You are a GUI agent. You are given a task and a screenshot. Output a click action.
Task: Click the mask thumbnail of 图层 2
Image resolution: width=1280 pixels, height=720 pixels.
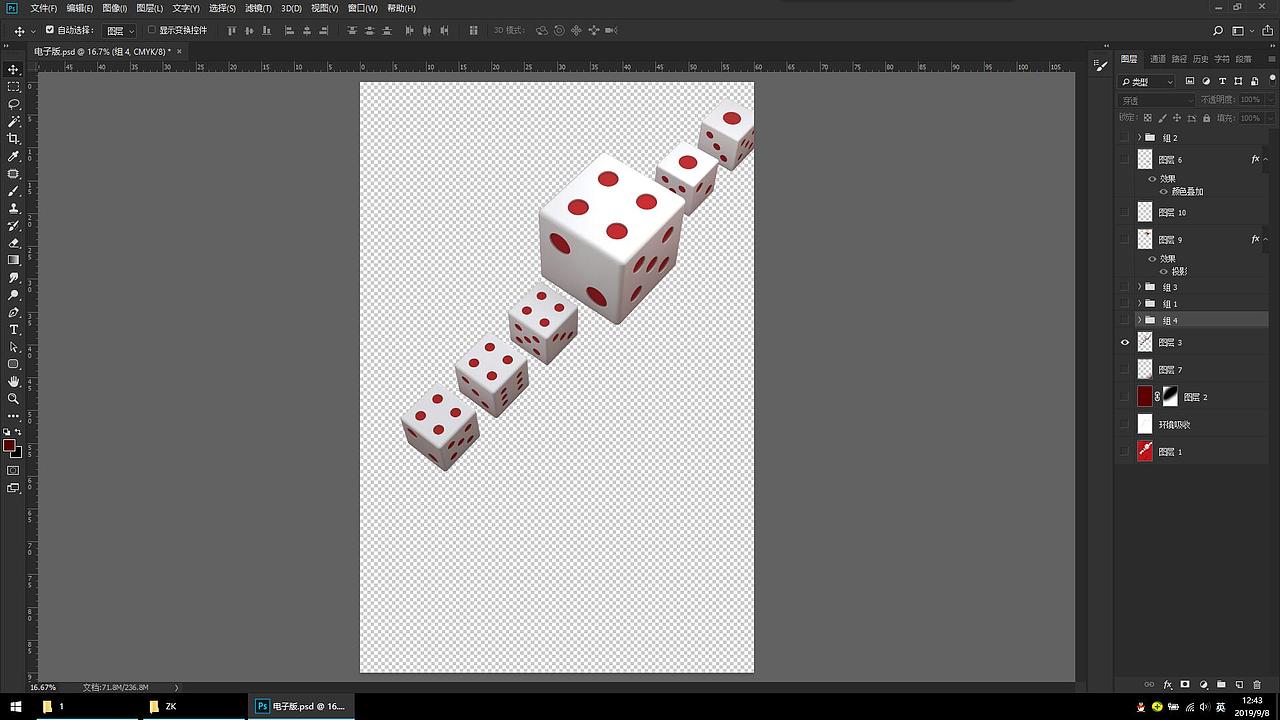1170,397
